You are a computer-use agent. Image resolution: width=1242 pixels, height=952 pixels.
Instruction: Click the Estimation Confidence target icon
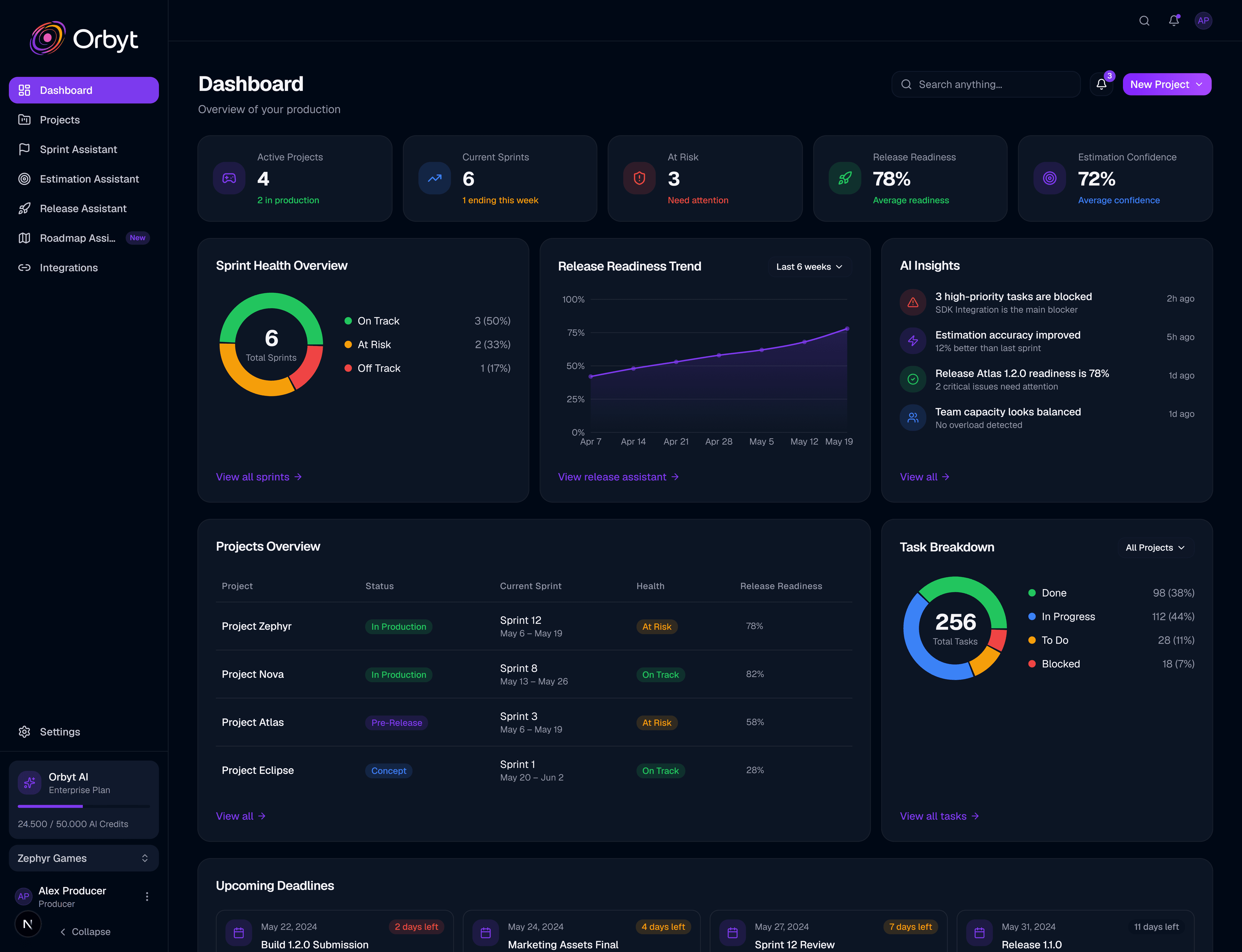(x=1050, y=178)
